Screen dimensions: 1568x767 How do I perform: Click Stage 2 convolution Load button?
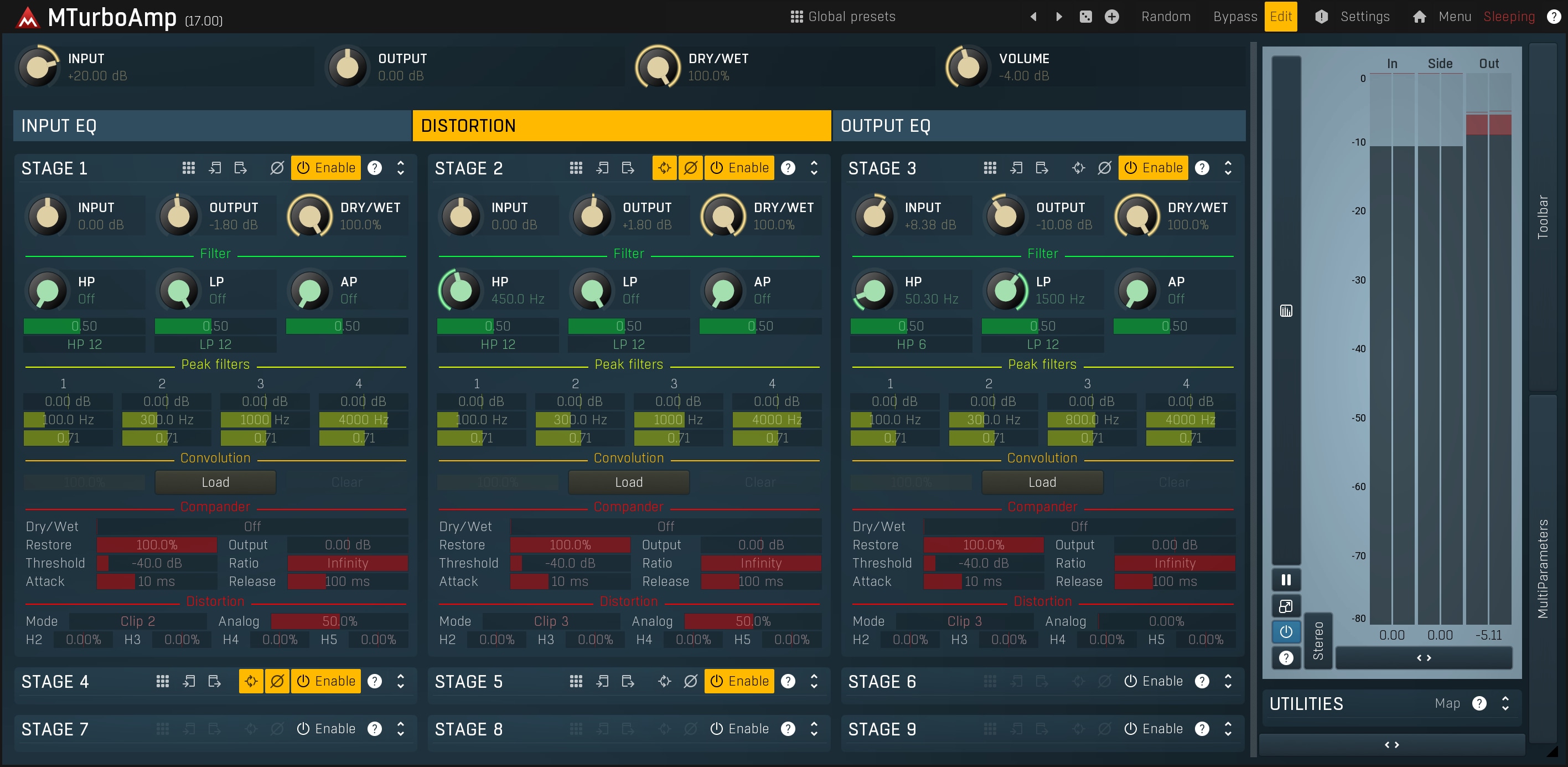click(x=628, y=482)
